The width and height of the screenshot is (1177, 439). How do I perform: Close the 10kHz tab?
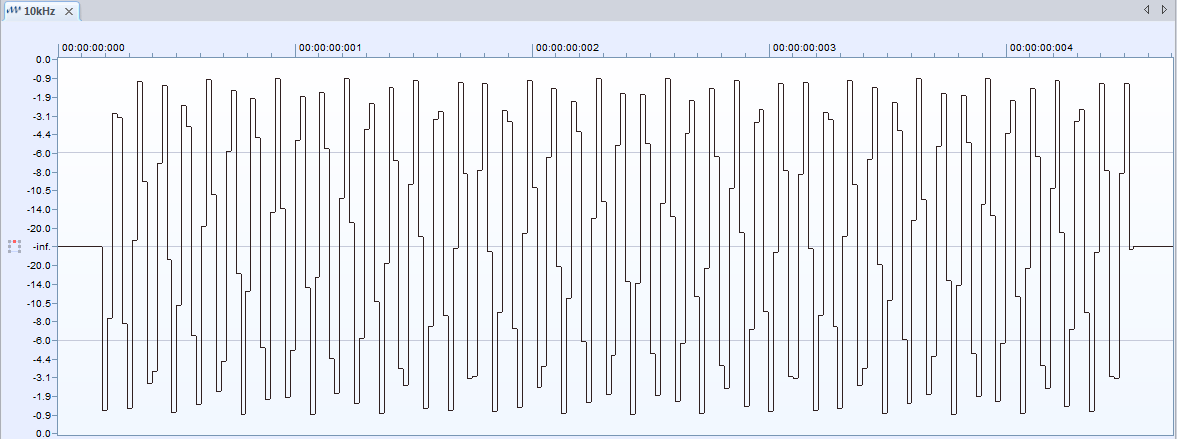[69, 11]
